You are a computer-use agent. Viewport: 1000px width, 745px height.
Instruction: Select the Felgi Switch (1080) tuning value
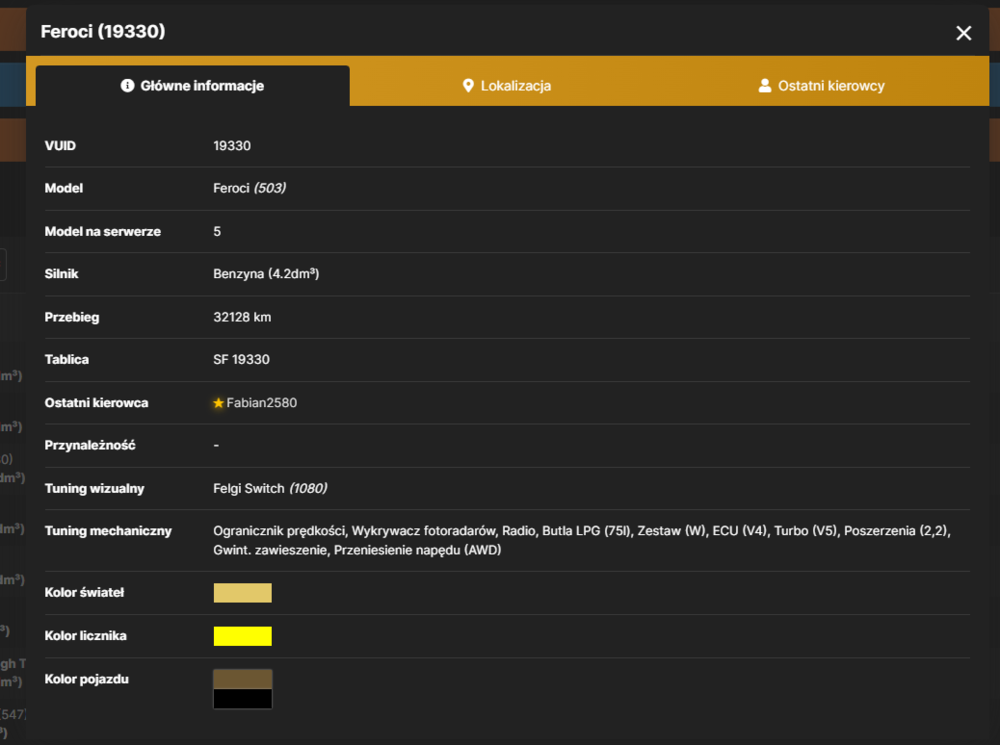(x=270, y=489)
